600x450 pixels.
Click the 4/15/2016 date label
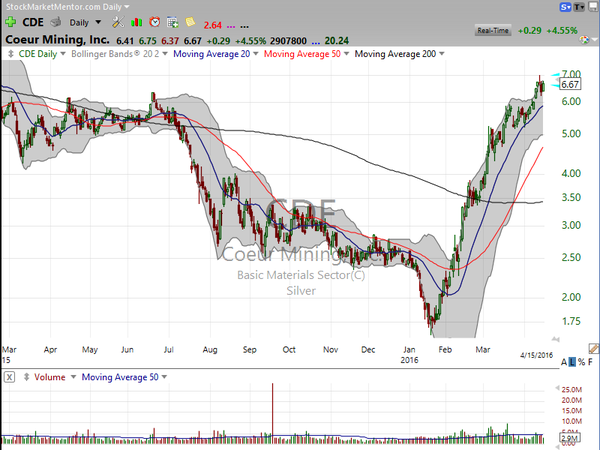pyautogui.click(x=536, y=355)
